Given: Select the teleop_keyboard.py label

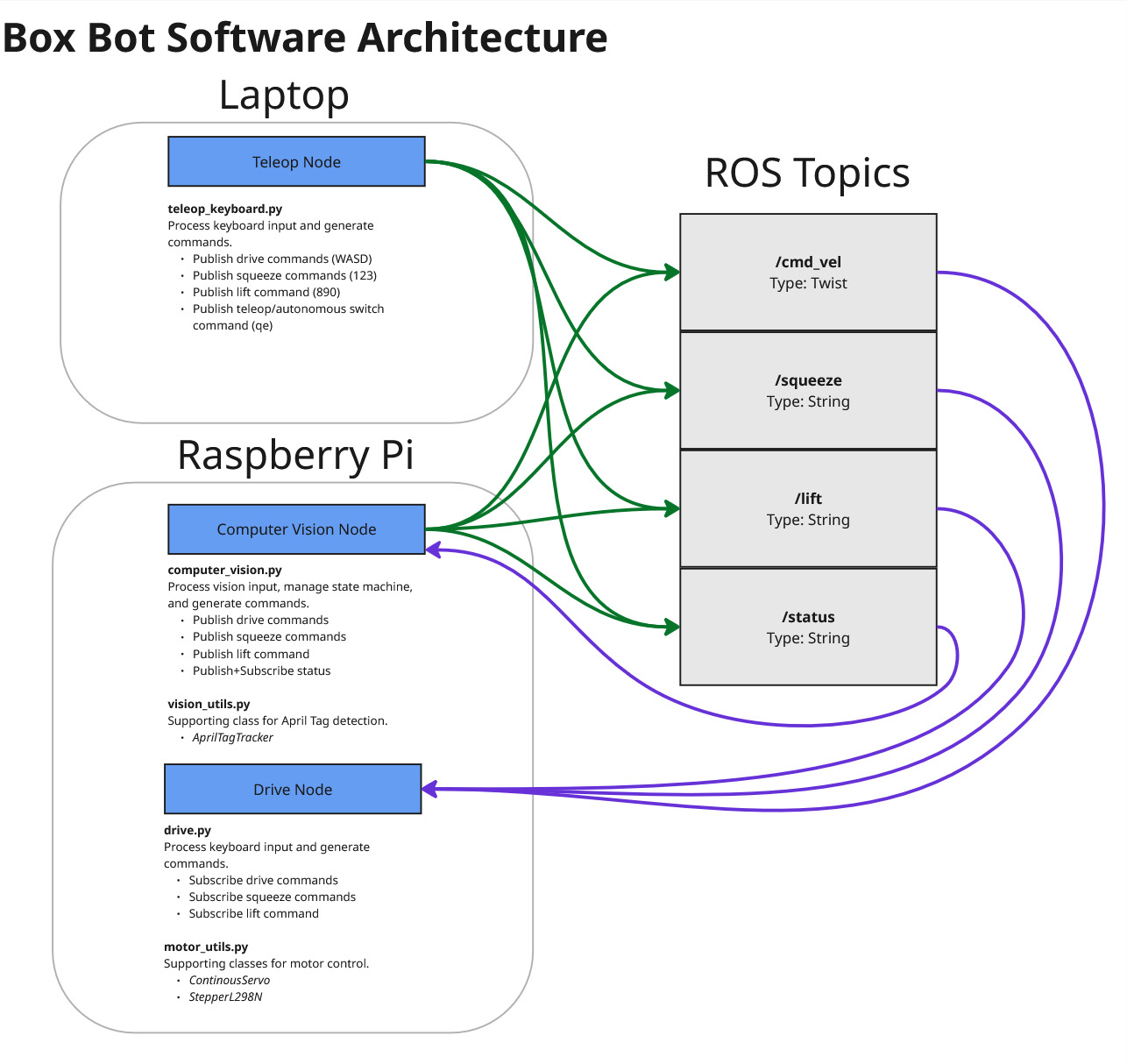Looking at the screenshot, I should point(223,209).
